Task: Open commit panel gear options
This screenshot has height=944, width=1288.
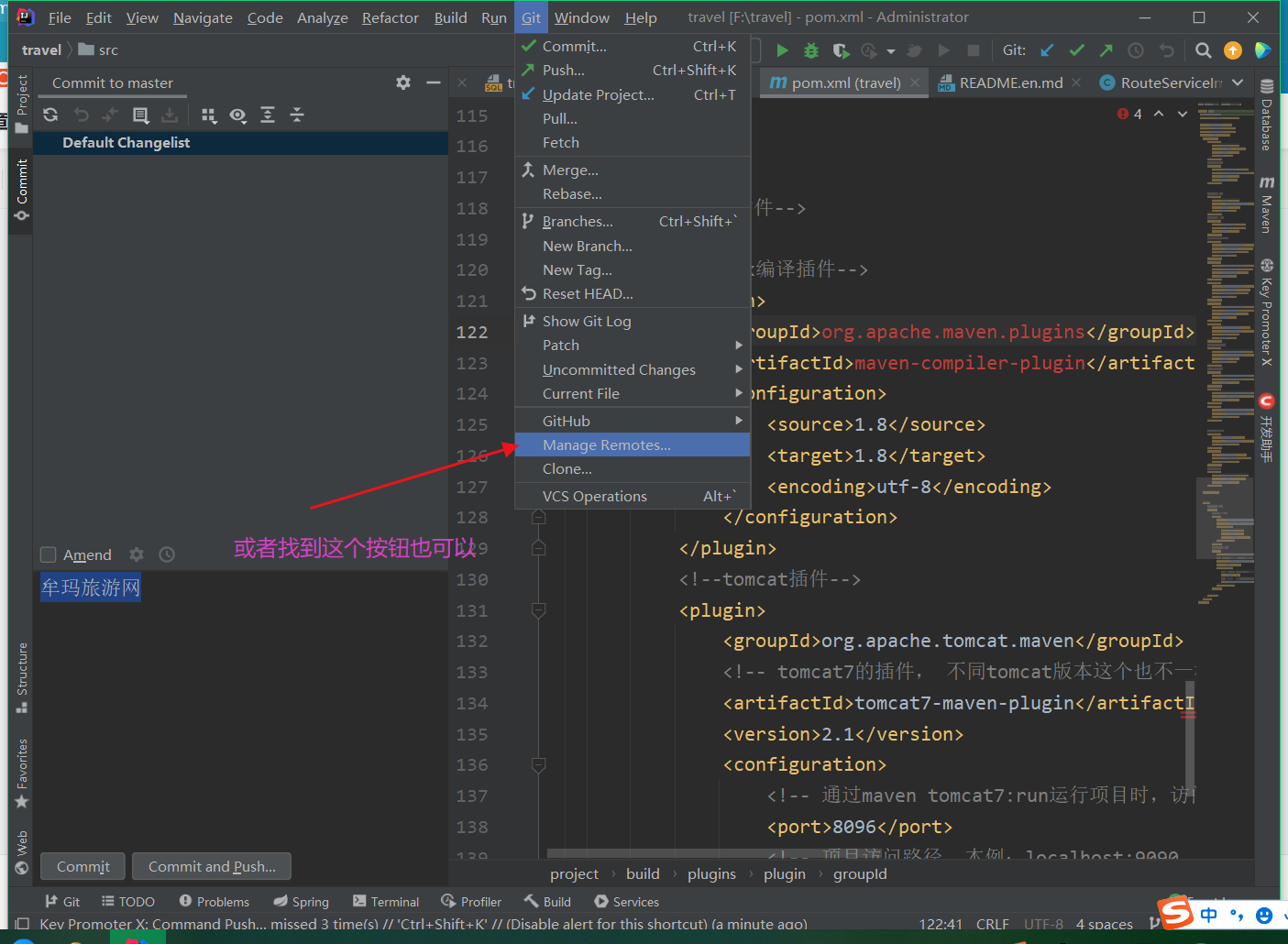Action: point(403,82)
